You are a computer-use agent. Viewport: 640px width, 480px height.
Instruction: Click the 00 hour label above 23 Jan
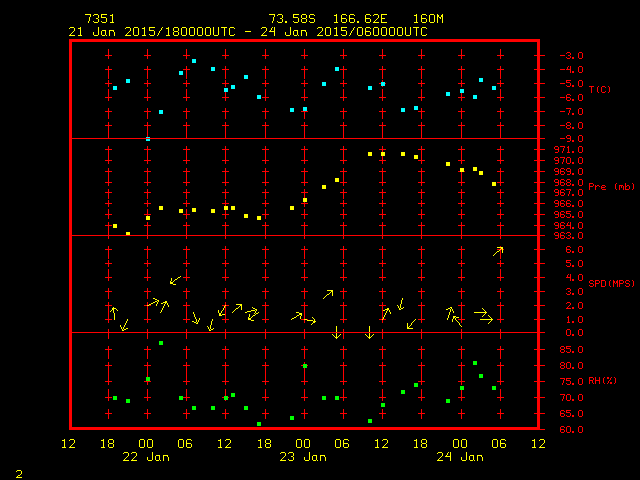tap(303, 444)
